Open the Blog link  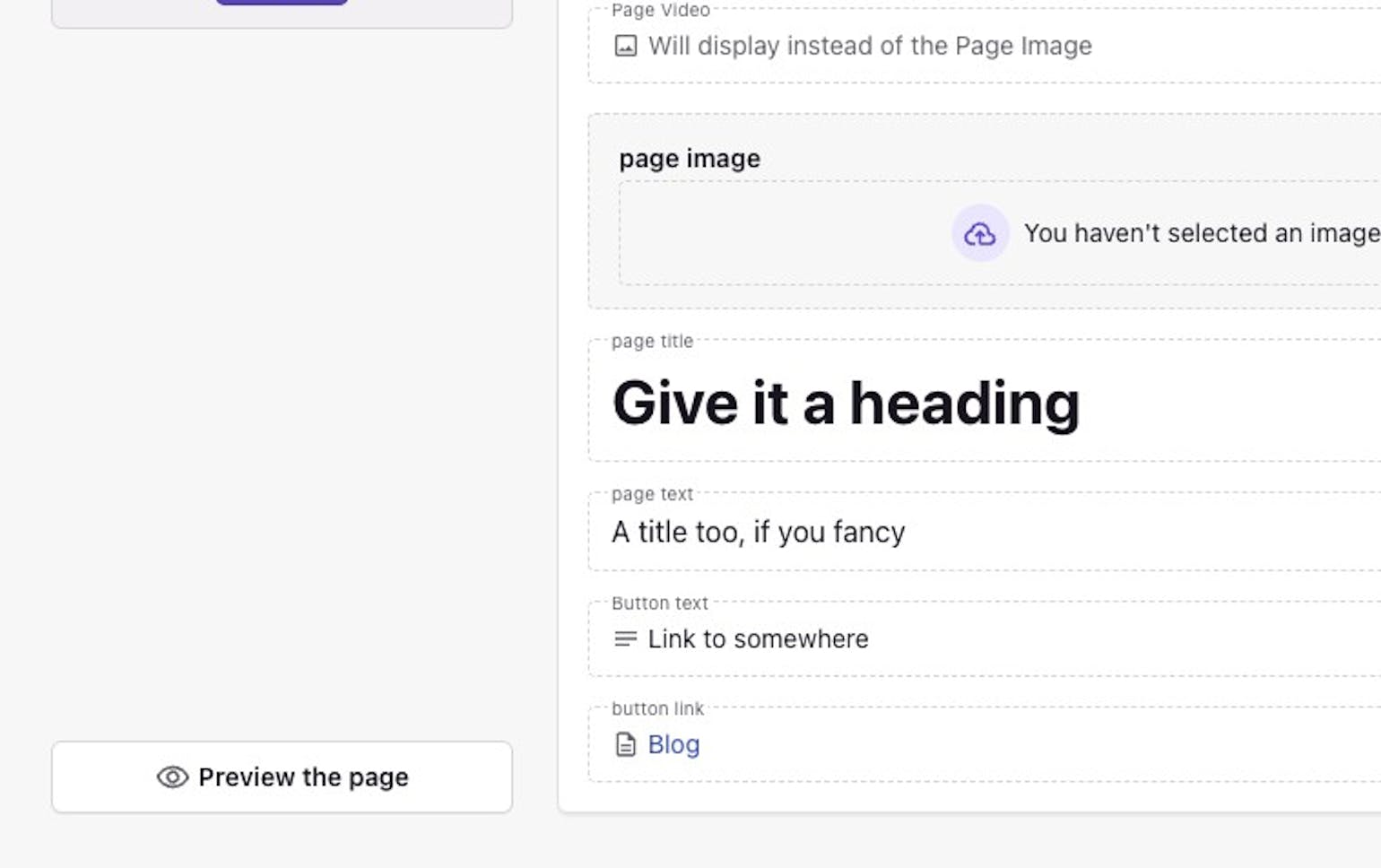(673, 744)
